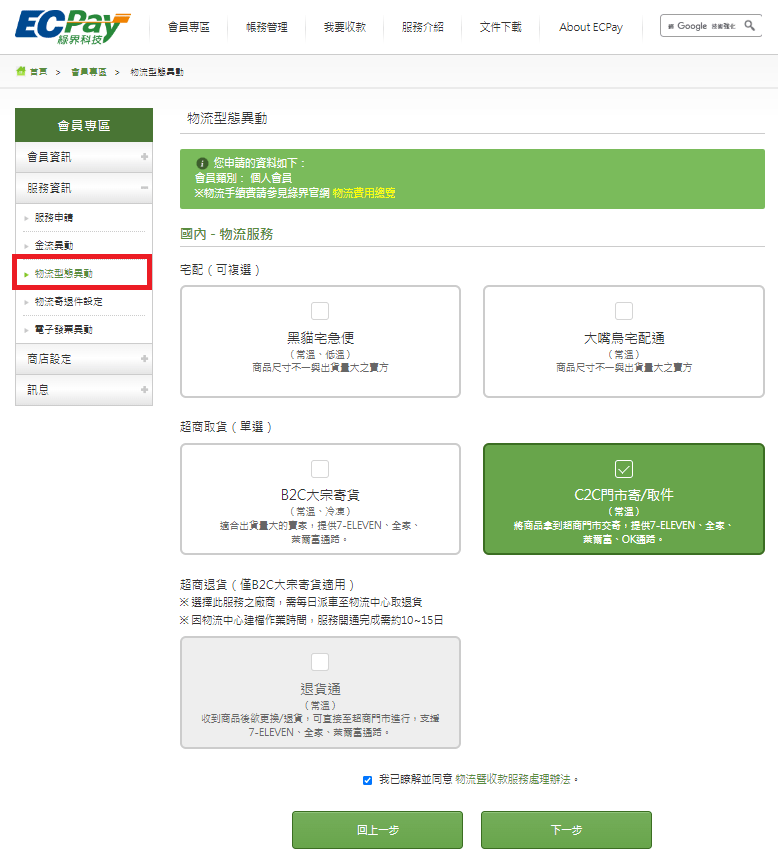Expand 訊息 sidebar section
The width and height of the screenshot is (778, 861).
click(x=84, y=390)
